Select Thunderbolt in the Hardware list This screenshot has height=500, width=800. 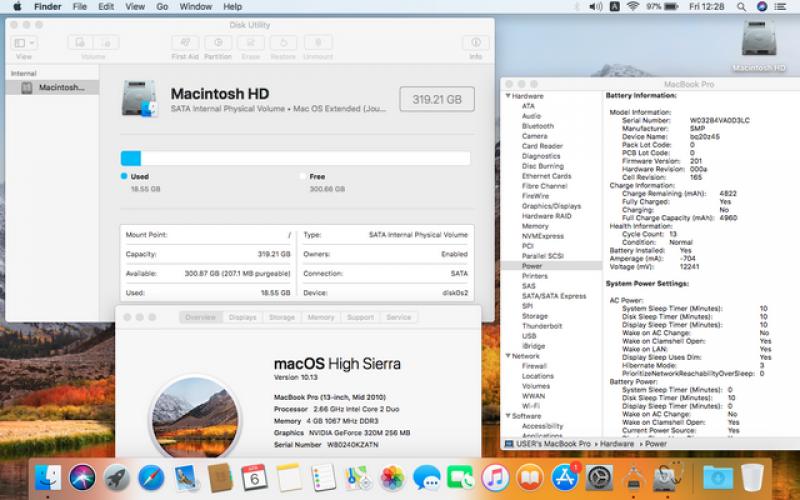542,326
